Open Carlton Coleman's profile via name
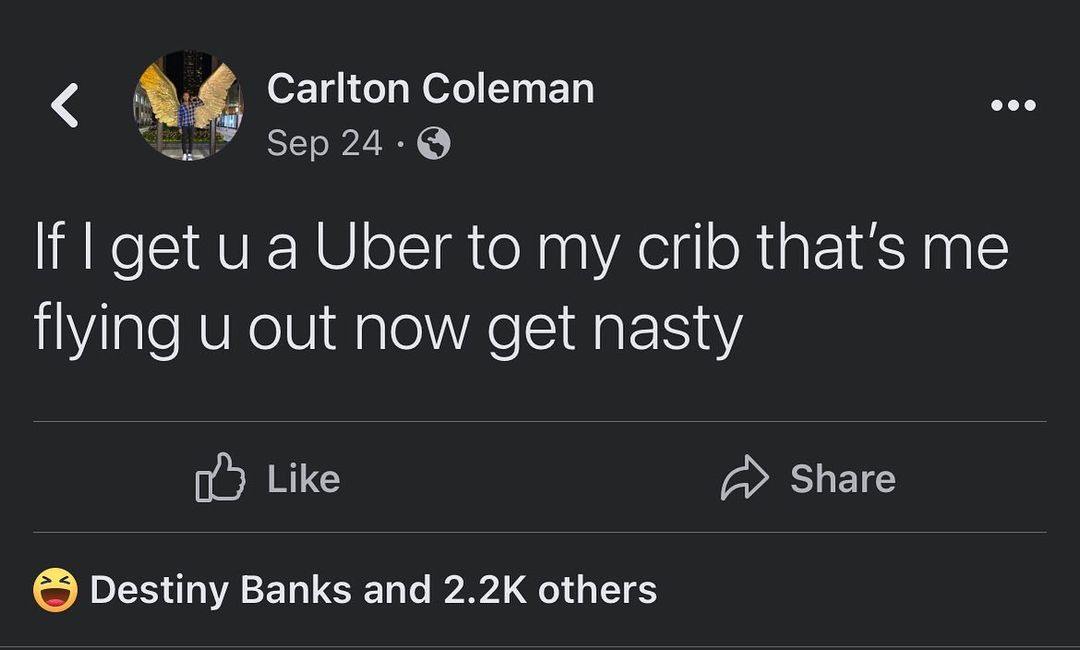The width and height of the screenshot is (1080, 650). pyautogui.click(x=430, y=89)
